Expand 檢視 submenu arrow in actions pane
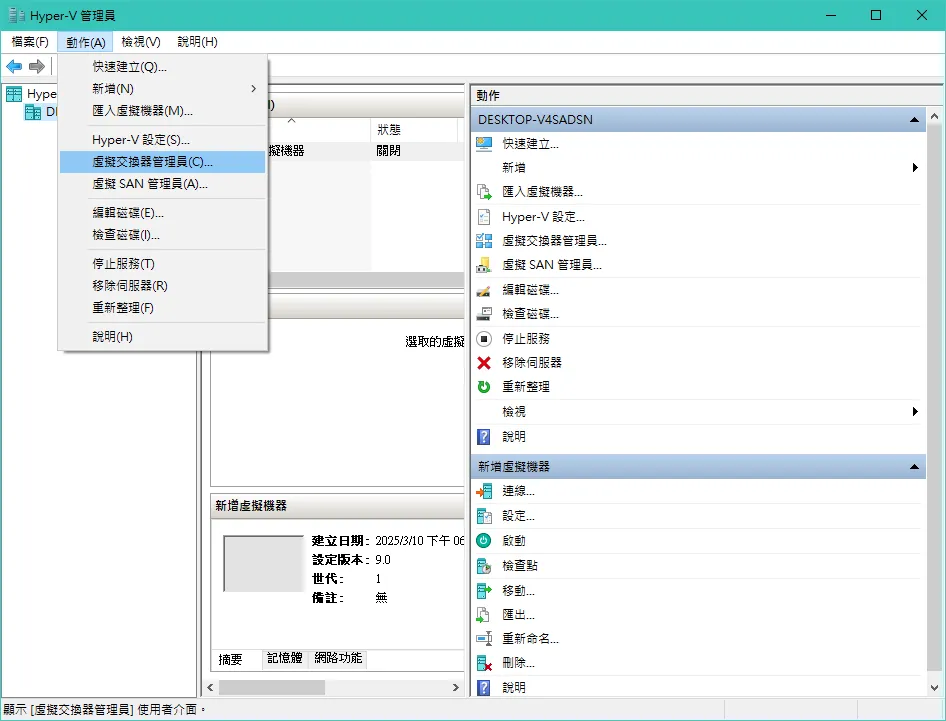This screenshot has height=721, width=946. tap(915, 411)
